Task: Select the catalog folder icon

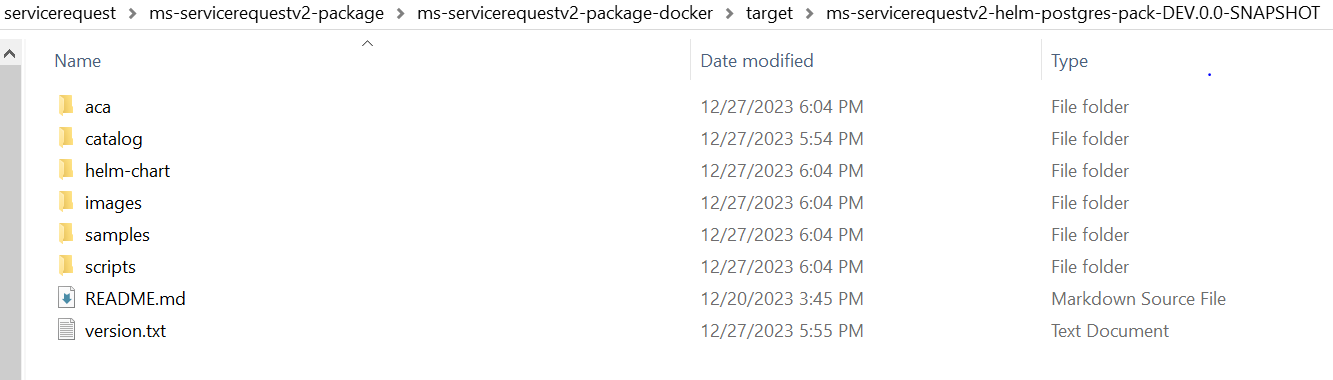Action: [x=67, y=138]
